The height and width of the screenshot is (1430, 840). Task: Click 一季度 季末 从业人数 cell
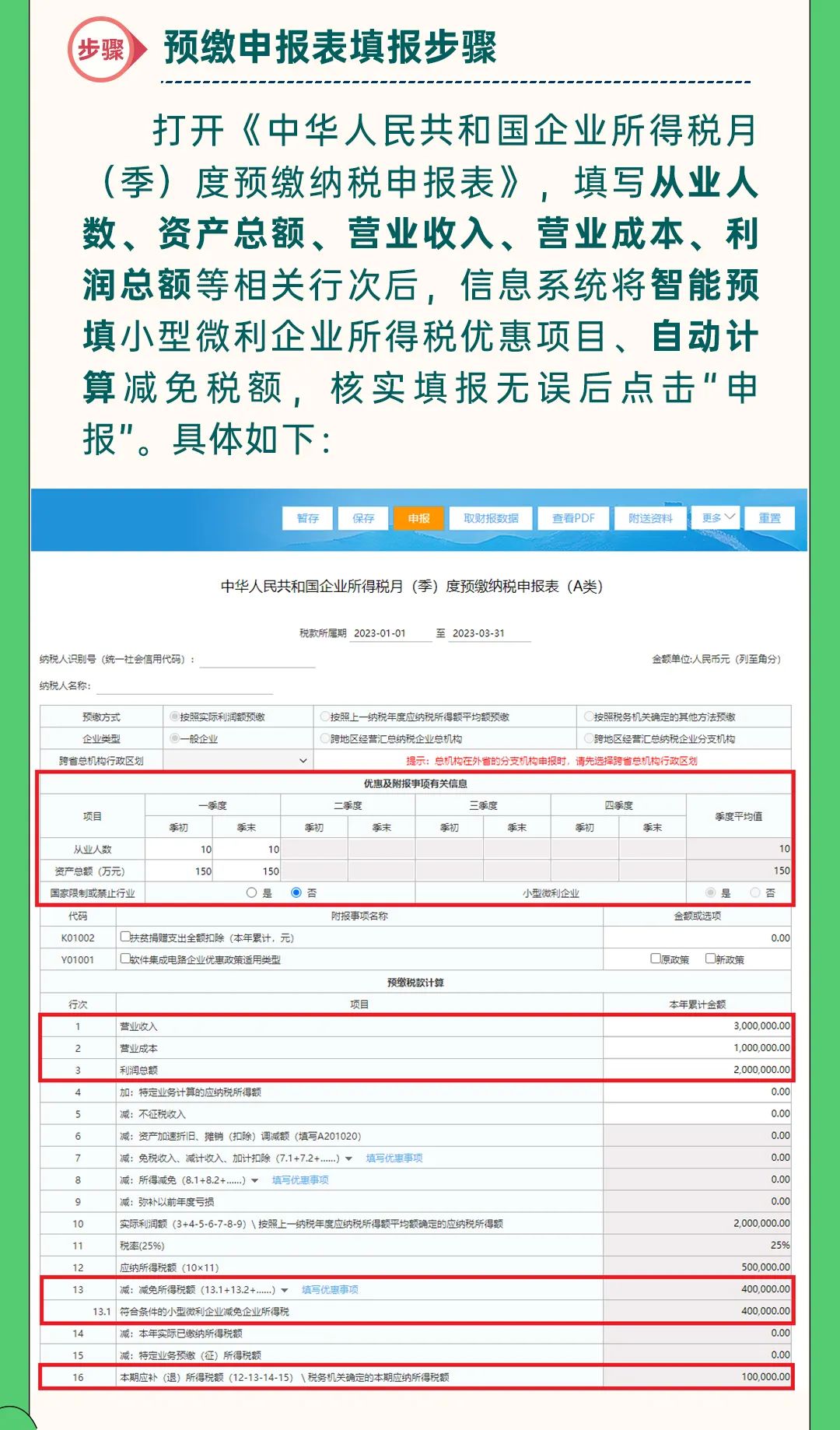click(x=247, y=849)
